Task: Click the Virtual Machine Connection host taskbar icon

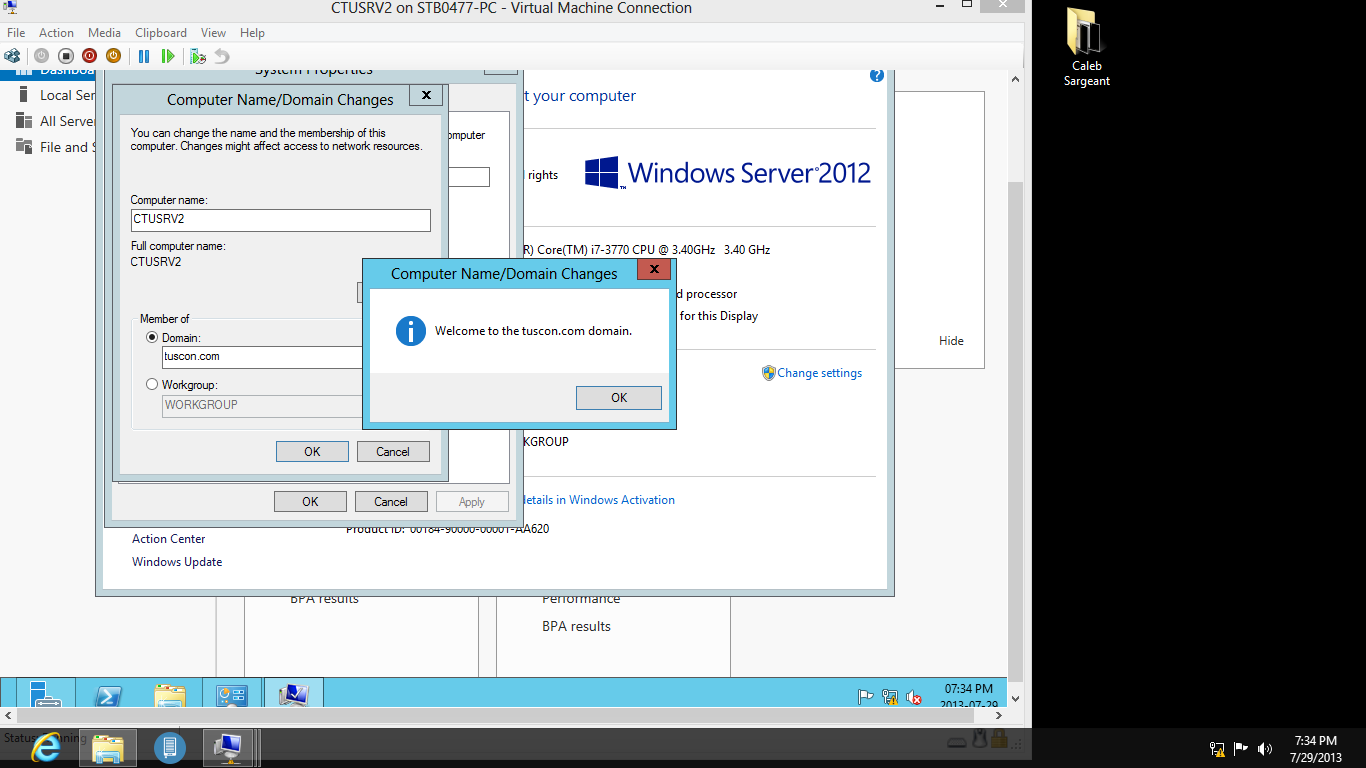Action: [229, 747]
